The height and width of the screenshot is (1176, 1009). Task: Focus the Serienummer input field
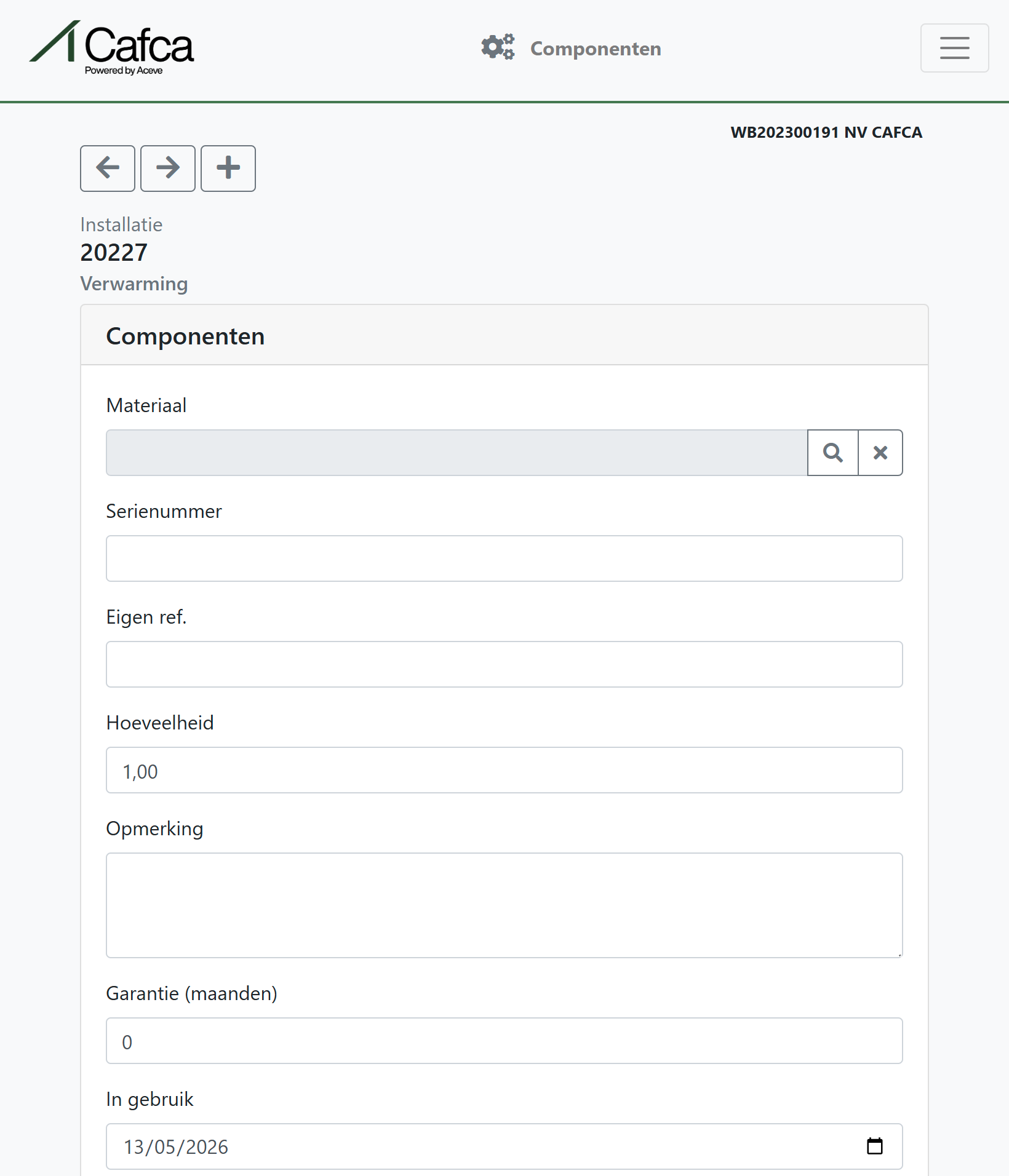(x=504, y=558)
